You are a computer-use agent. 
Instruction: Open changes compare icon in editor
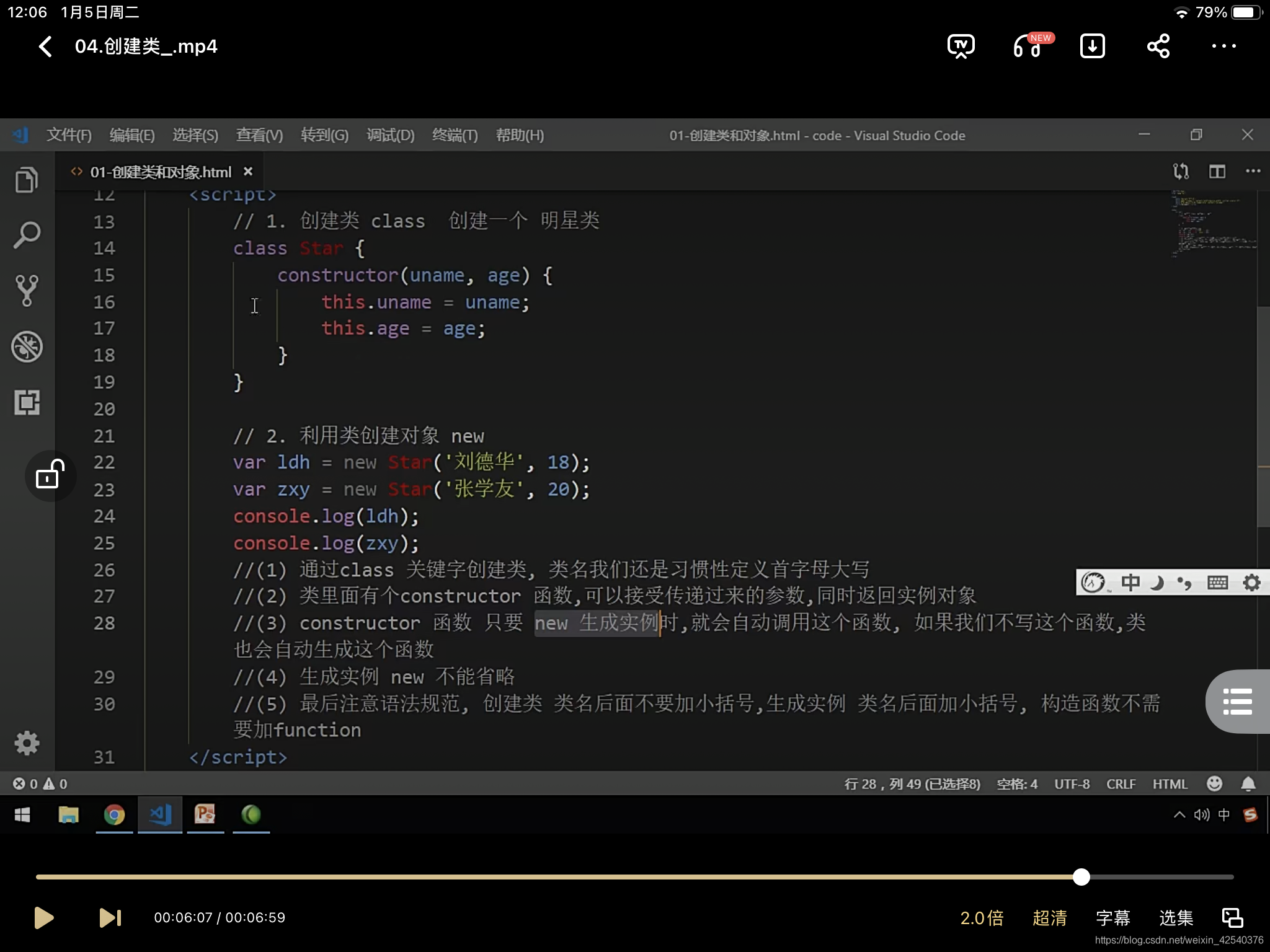coord(1181,171)
